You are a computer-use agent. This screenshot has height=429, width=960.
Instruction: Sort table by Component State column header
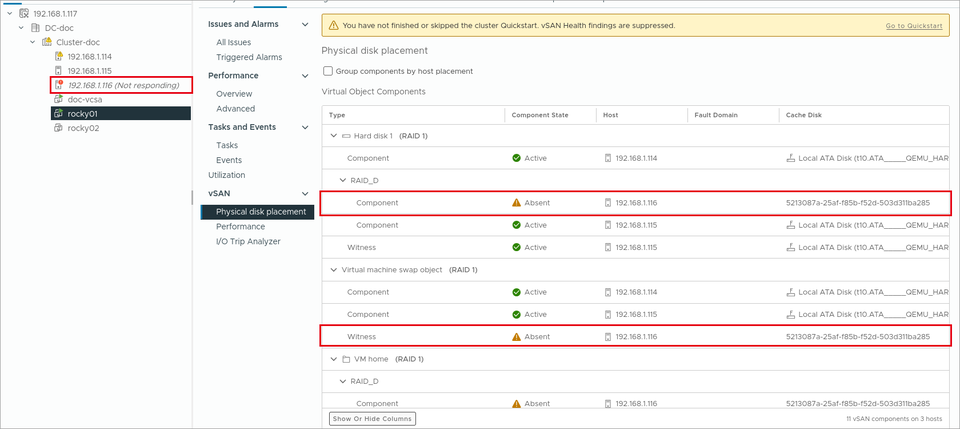pos(539,114)
